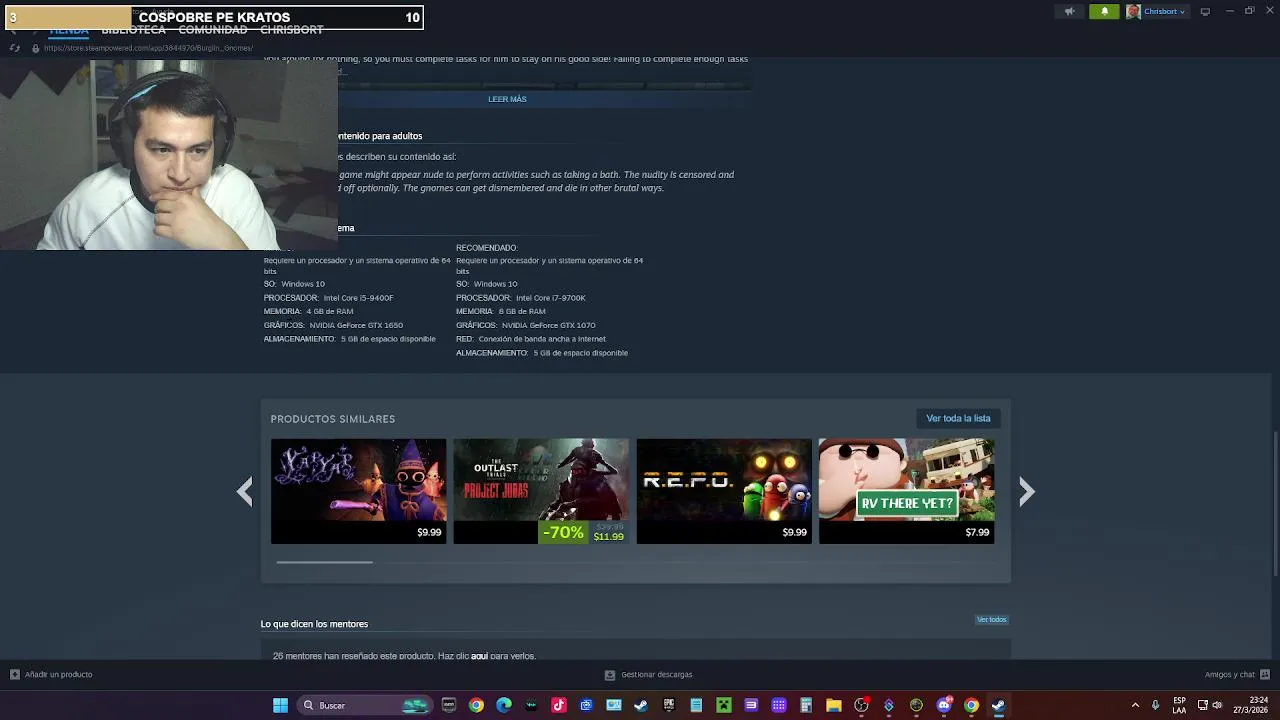1280x720 pixels.
Task: Click the aquí link in mentors text
Action: [x=479, y=656]
